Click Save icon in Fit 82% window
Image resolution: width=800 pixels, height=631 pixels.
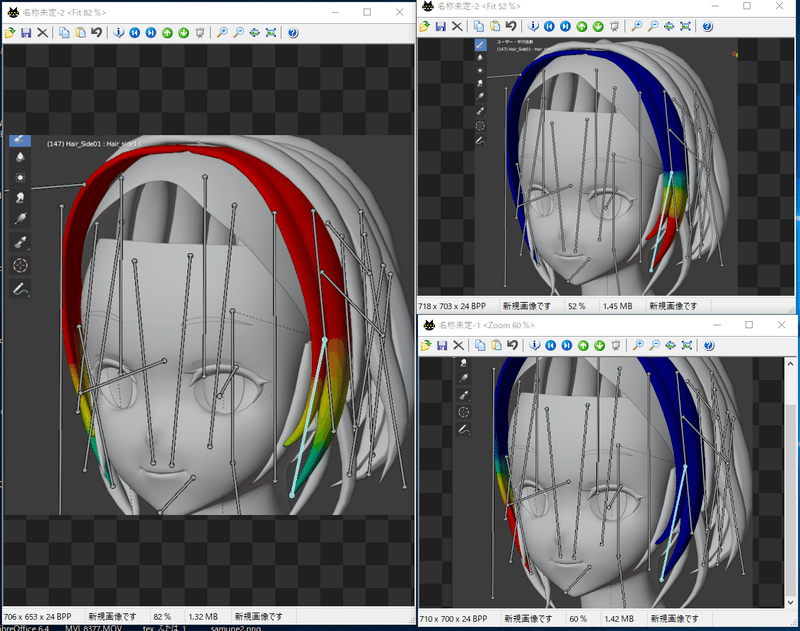click(26, 33)
